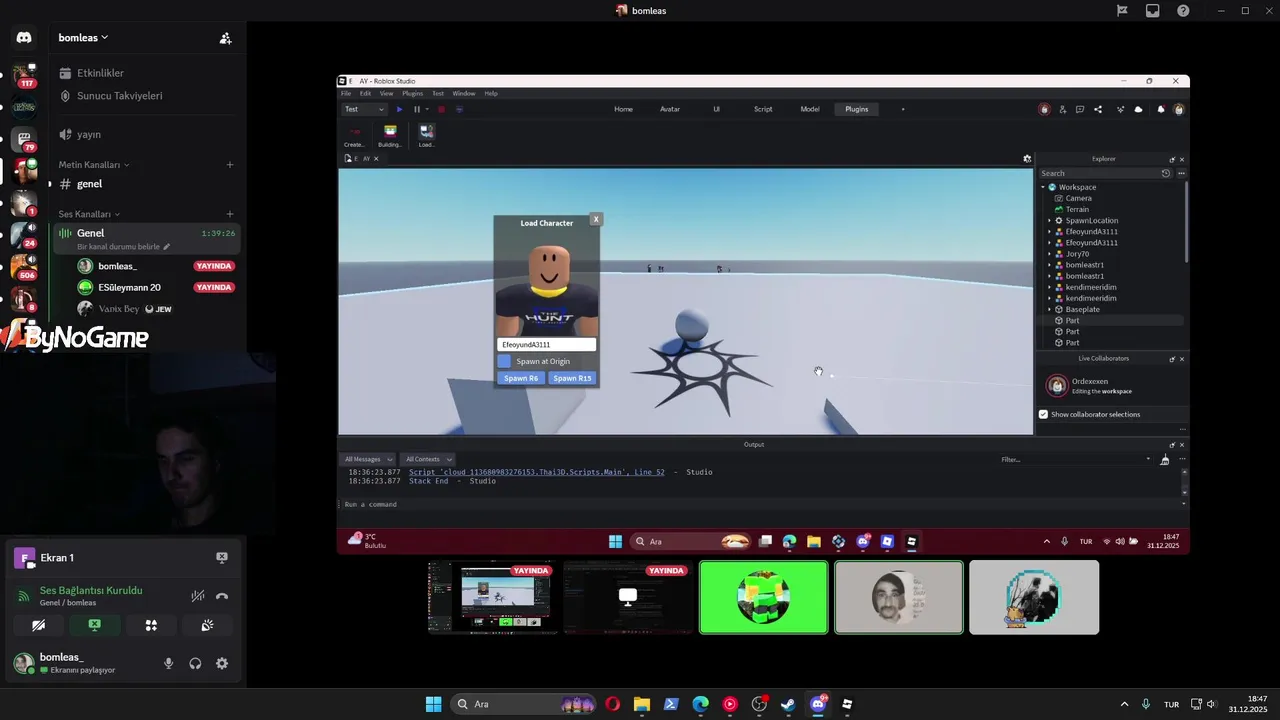Viewport: 1280px width, 720px height.
Task: Toggle screen sharing button in voice panel
Action: coord(95,625)
